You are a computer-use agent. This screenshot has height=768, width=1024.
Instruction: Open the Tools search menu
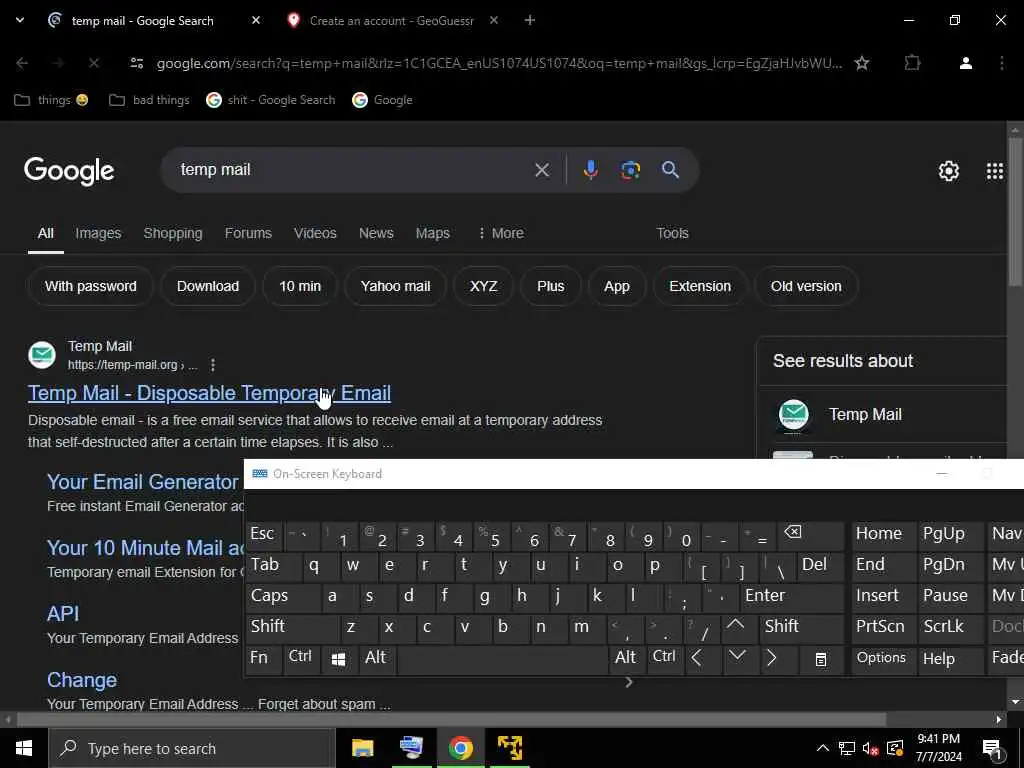point(672,233)
